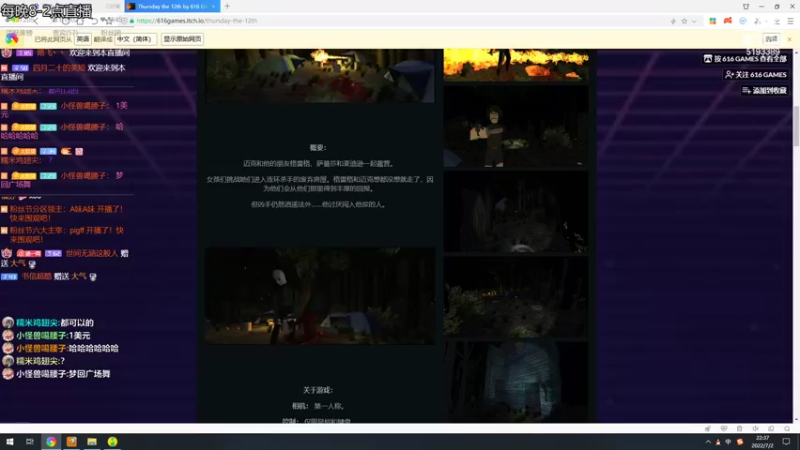The width and height of the screenshot is (800, 450).
Task: Open the burning fire screenshot thumbnail
Action: coord(516,65)
